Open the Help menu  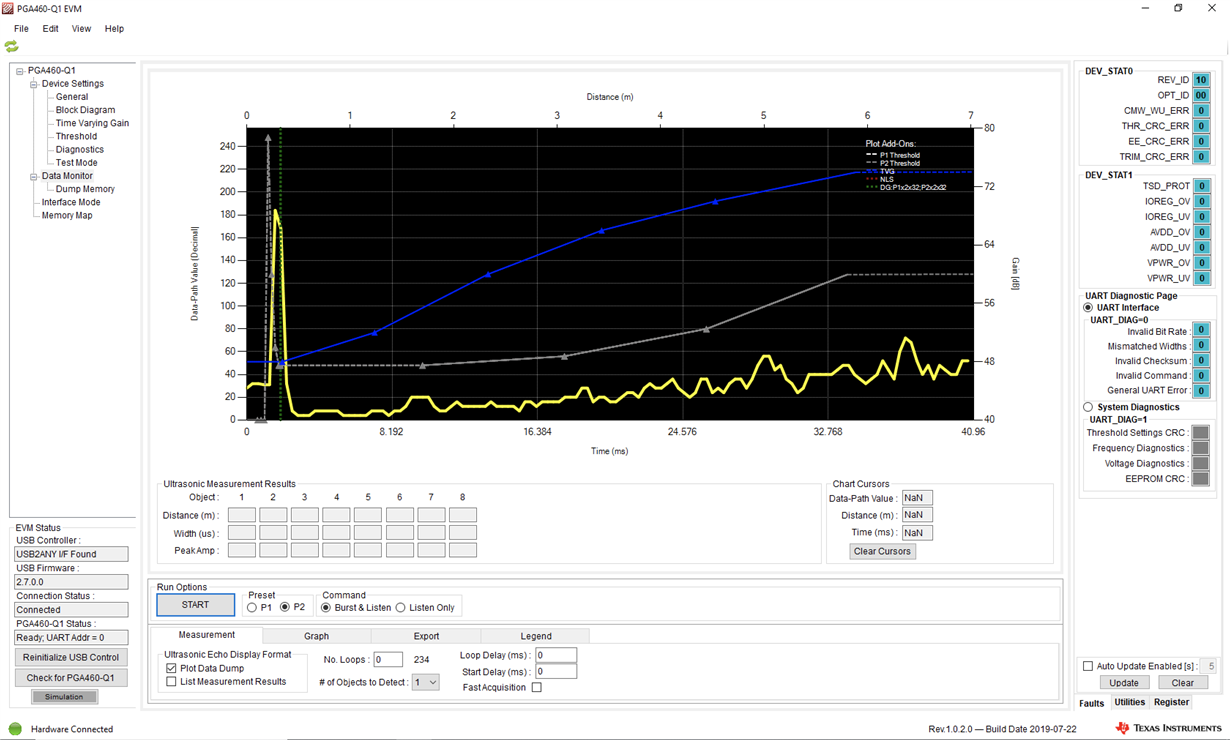click(115, 29)
